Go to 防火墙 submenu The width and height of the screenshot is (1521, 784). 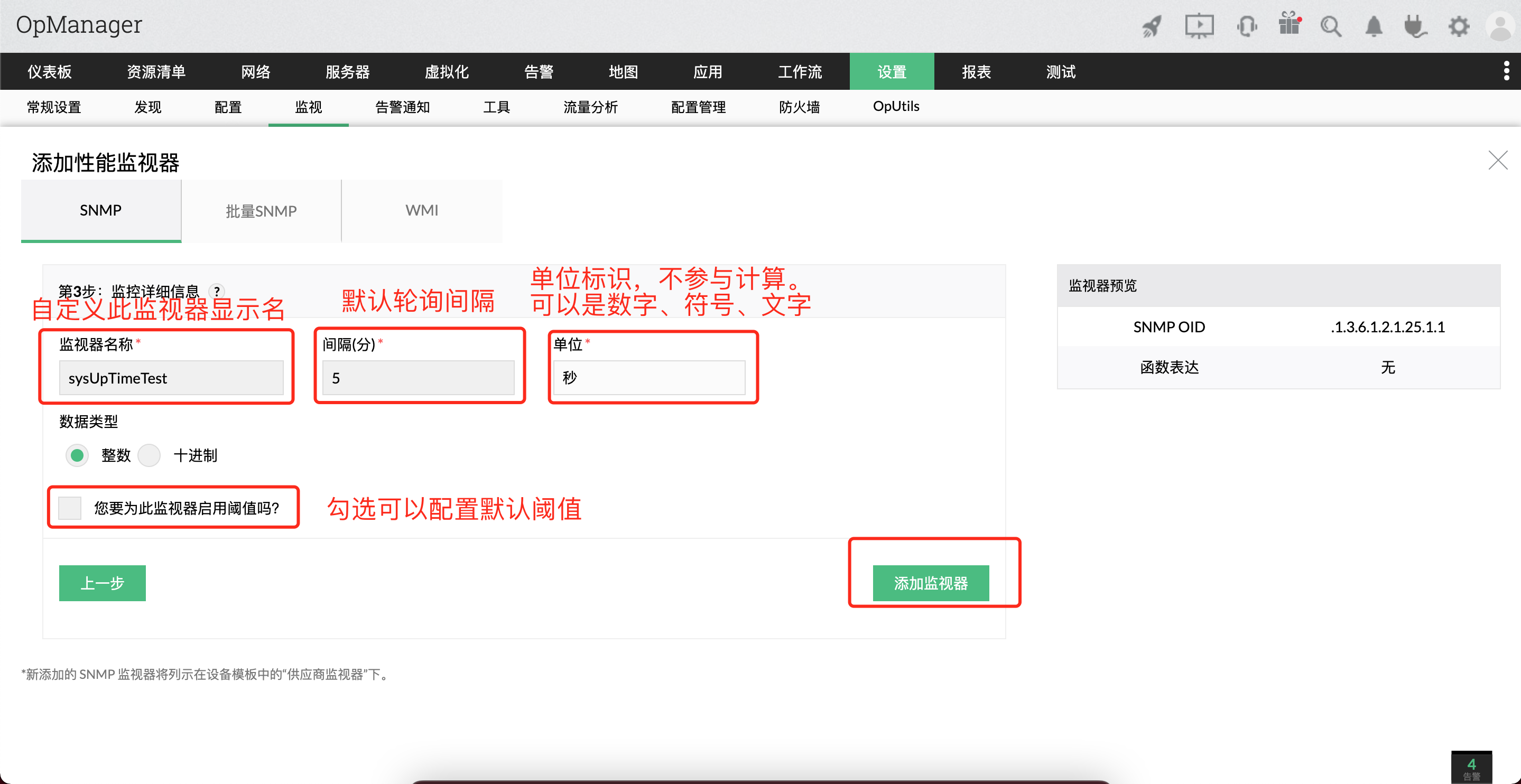pos(799,107)
